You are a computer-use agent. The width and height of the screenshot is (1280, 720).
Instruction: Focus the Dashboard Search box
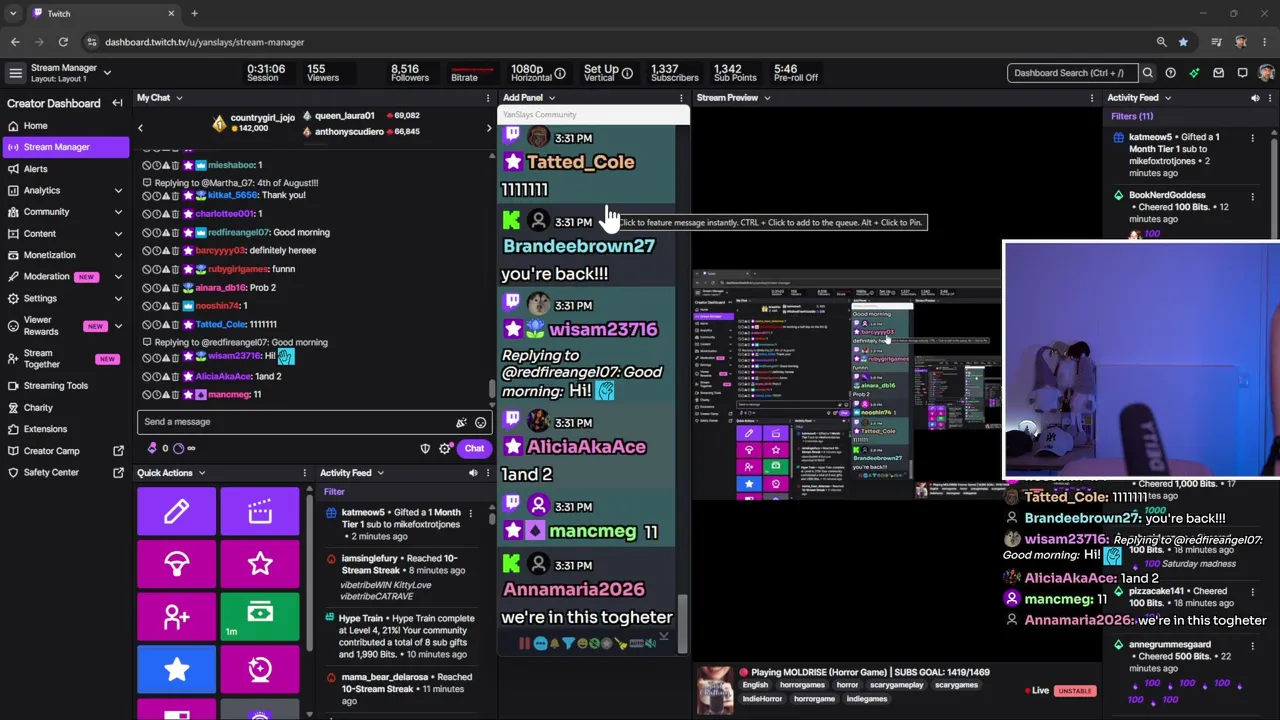(x=1071, y=73)
